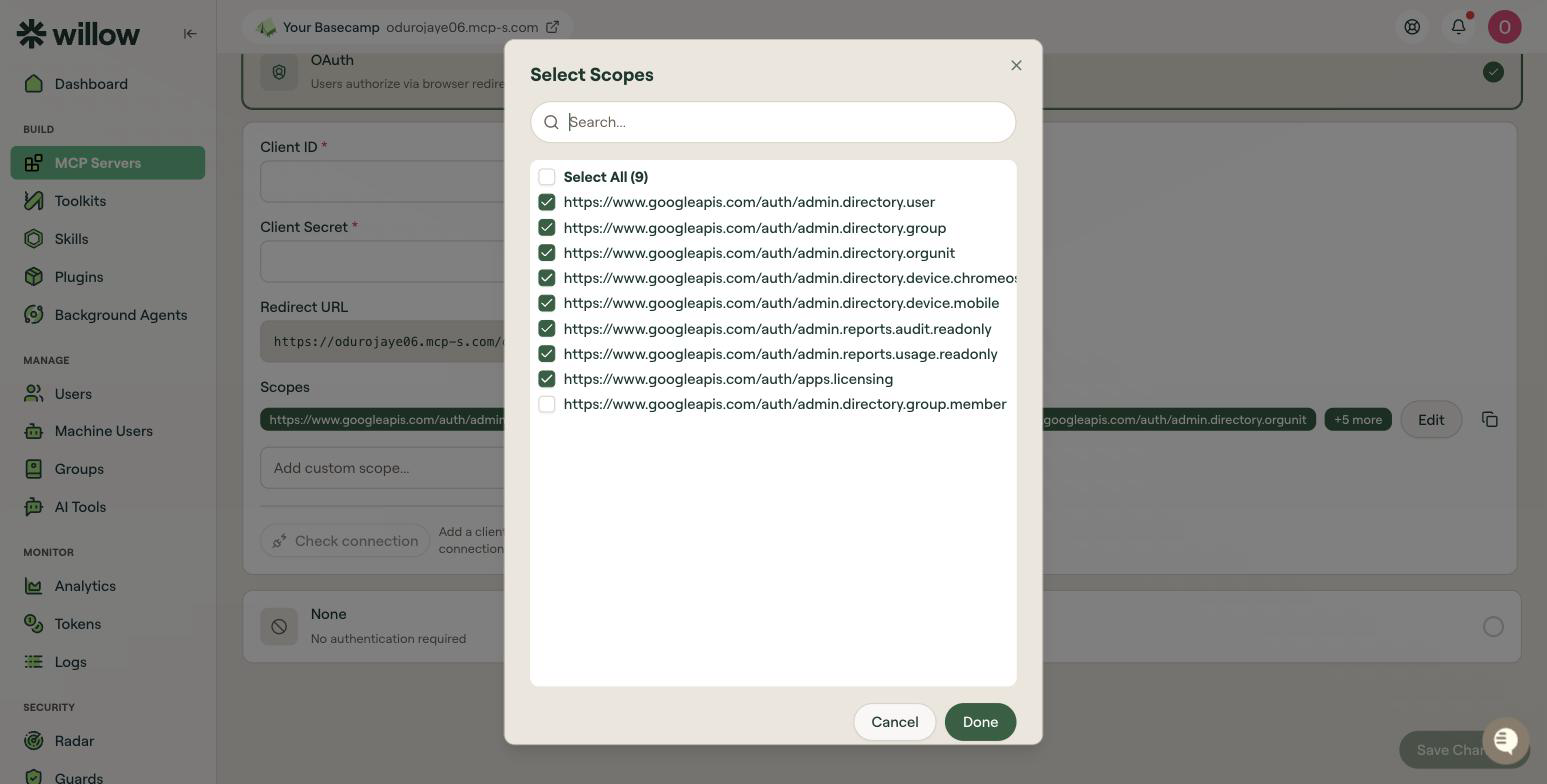This screenshot has height=784, width=1547.
Task: Uncheck the admin.reports.usage.readonly scope
Action: coord(547,354)
